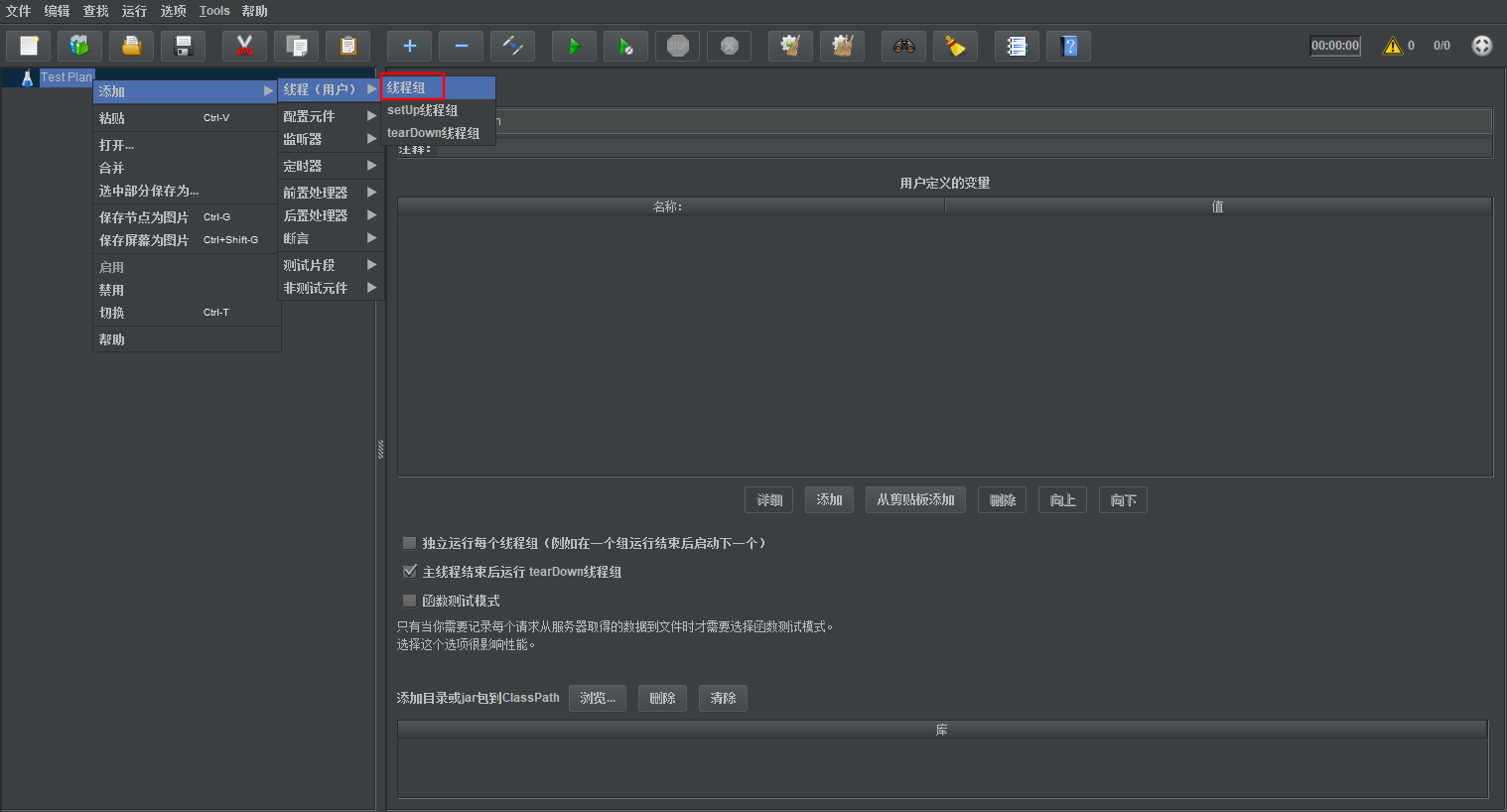Expand the 定时器 submenu
Image resolution: width=1507 pixels, height=812 pixels.
click(331, 166)
